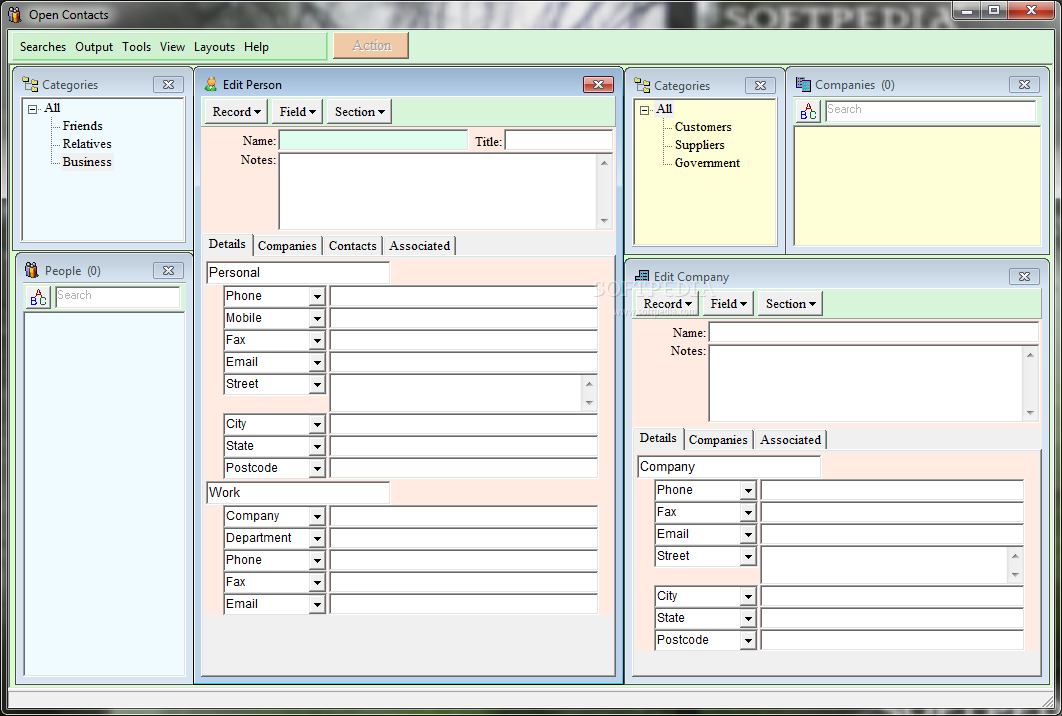
Task: Collapse the All node in left Categories tree
Action: click(x=33, y=109)
